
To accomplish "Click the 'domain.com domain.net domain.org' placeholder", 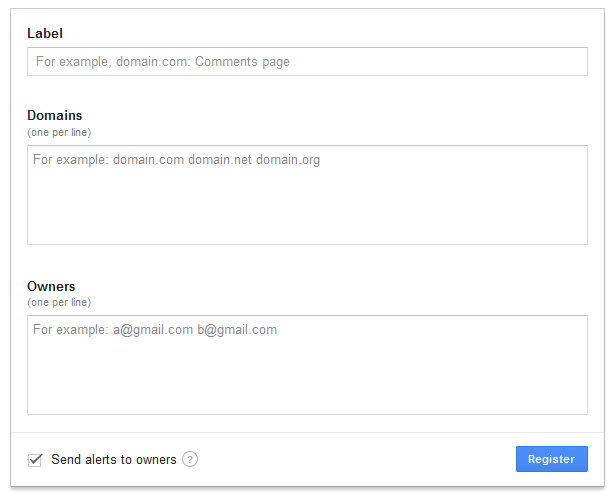I will [216, 160].
